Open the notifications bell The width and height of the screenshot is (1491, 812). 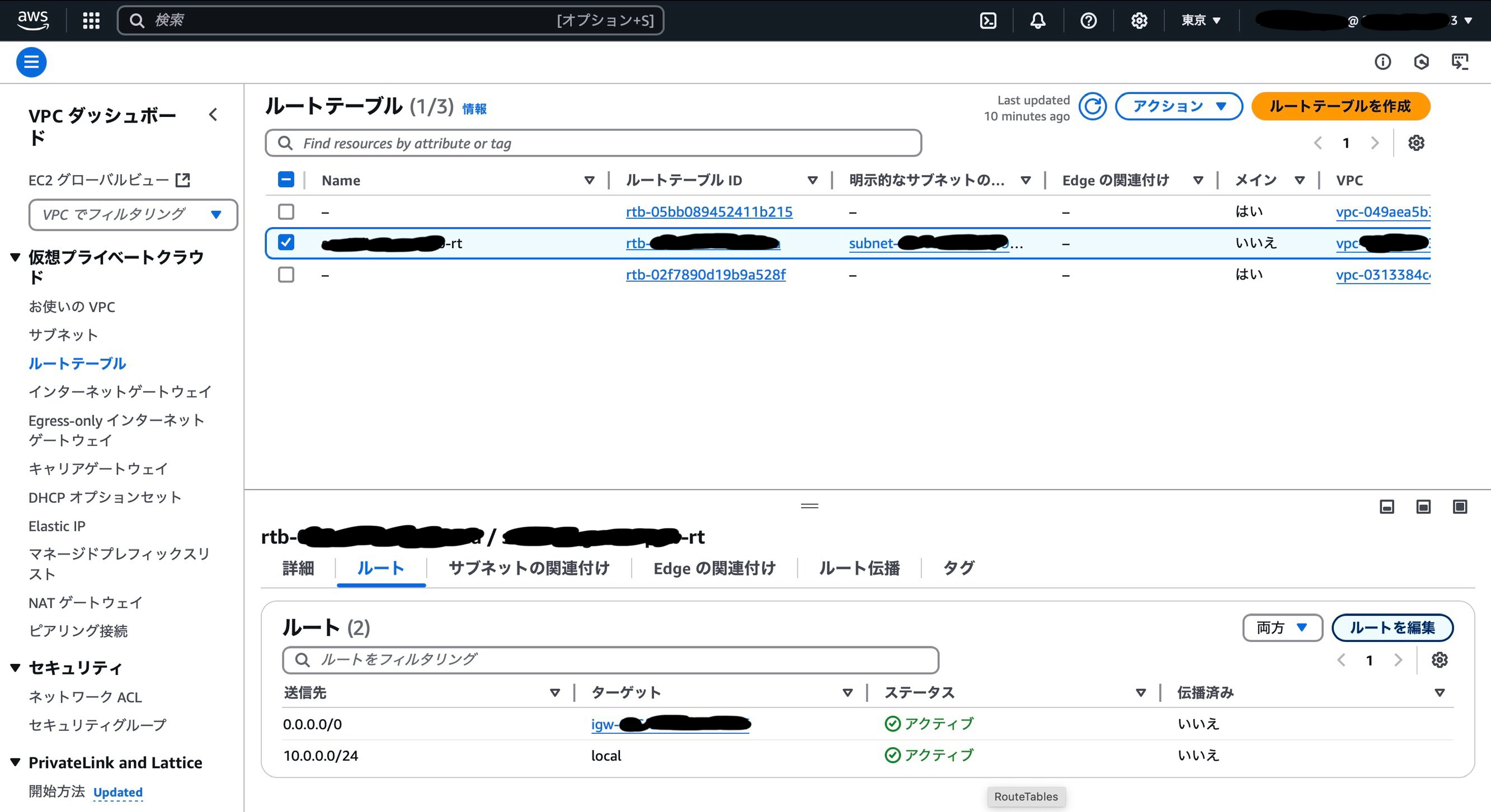point(1038,21)
